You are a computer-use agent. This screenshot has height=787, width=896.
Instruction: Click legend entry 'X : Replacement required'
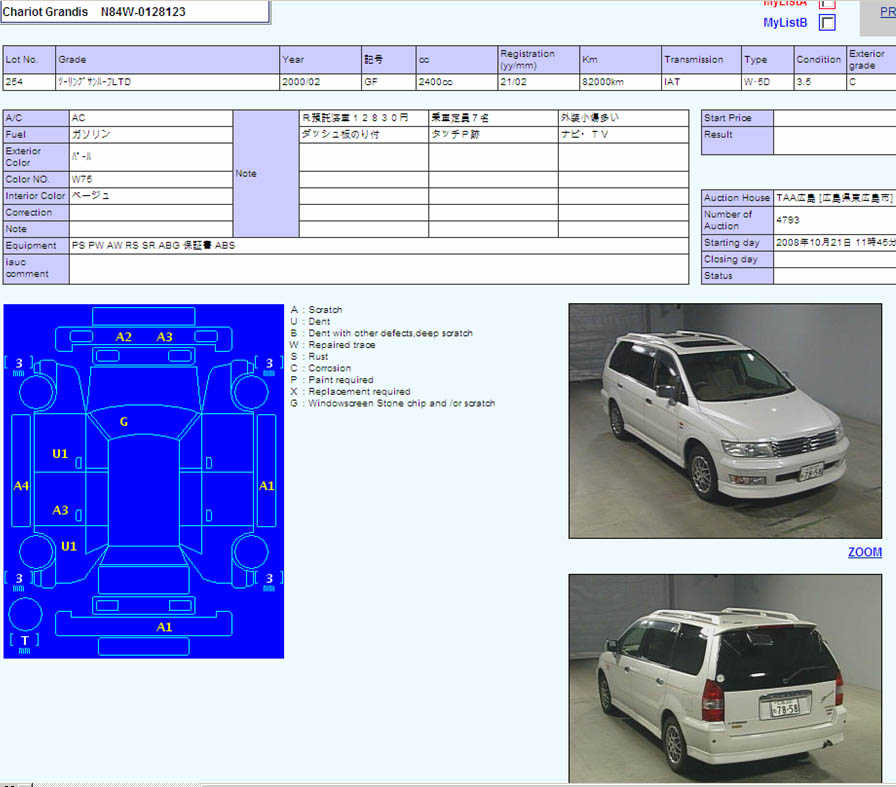pyautogui.click(x=350, y=391)
